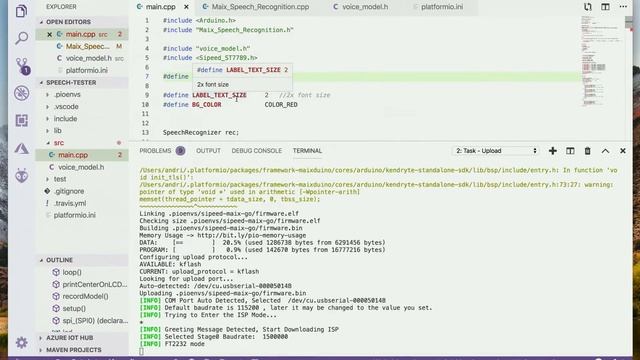Click the pio-memory-usage URL in terminal

251,235
